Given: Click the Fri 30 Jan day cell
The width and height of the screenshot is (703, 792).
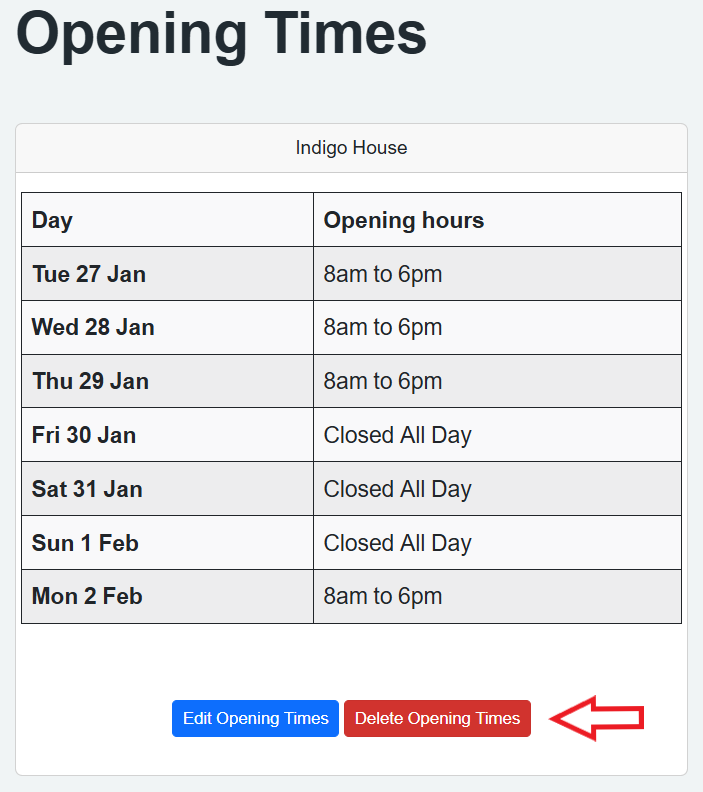Looking at the screenshot, I should tap(84, 435).
